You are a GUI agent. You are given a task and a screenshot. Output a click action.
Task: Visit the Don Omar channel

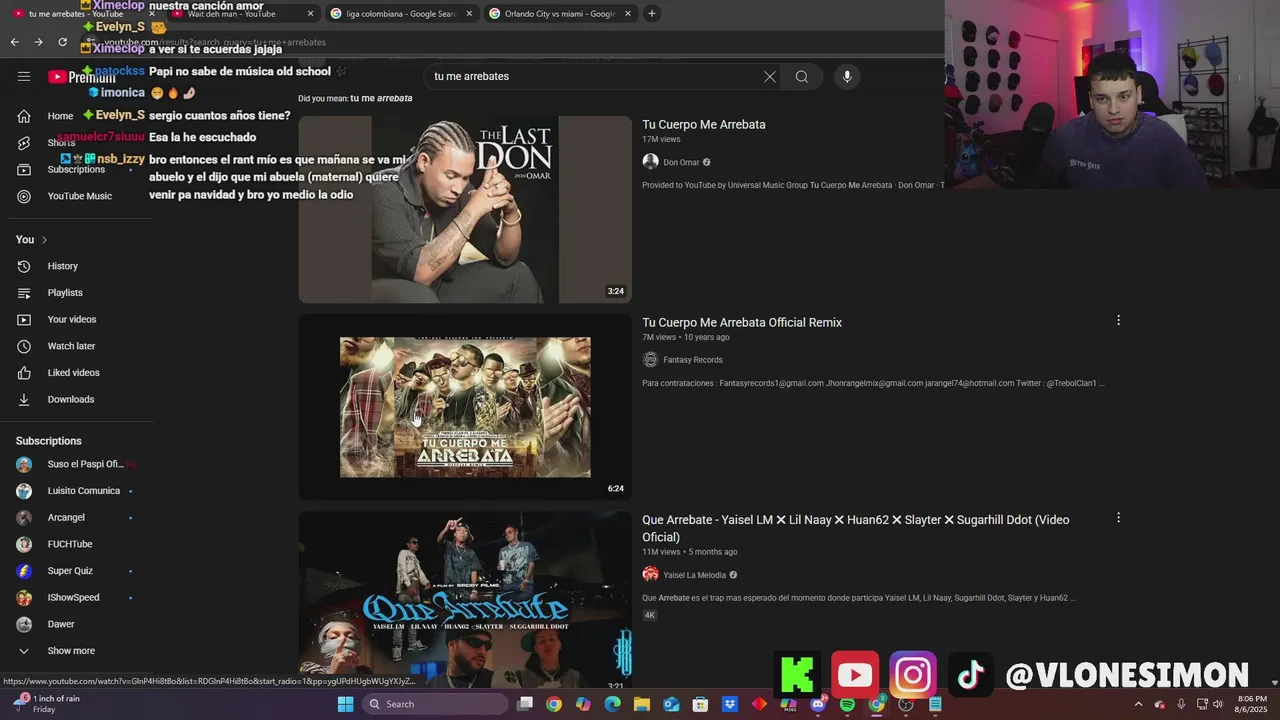681,162
